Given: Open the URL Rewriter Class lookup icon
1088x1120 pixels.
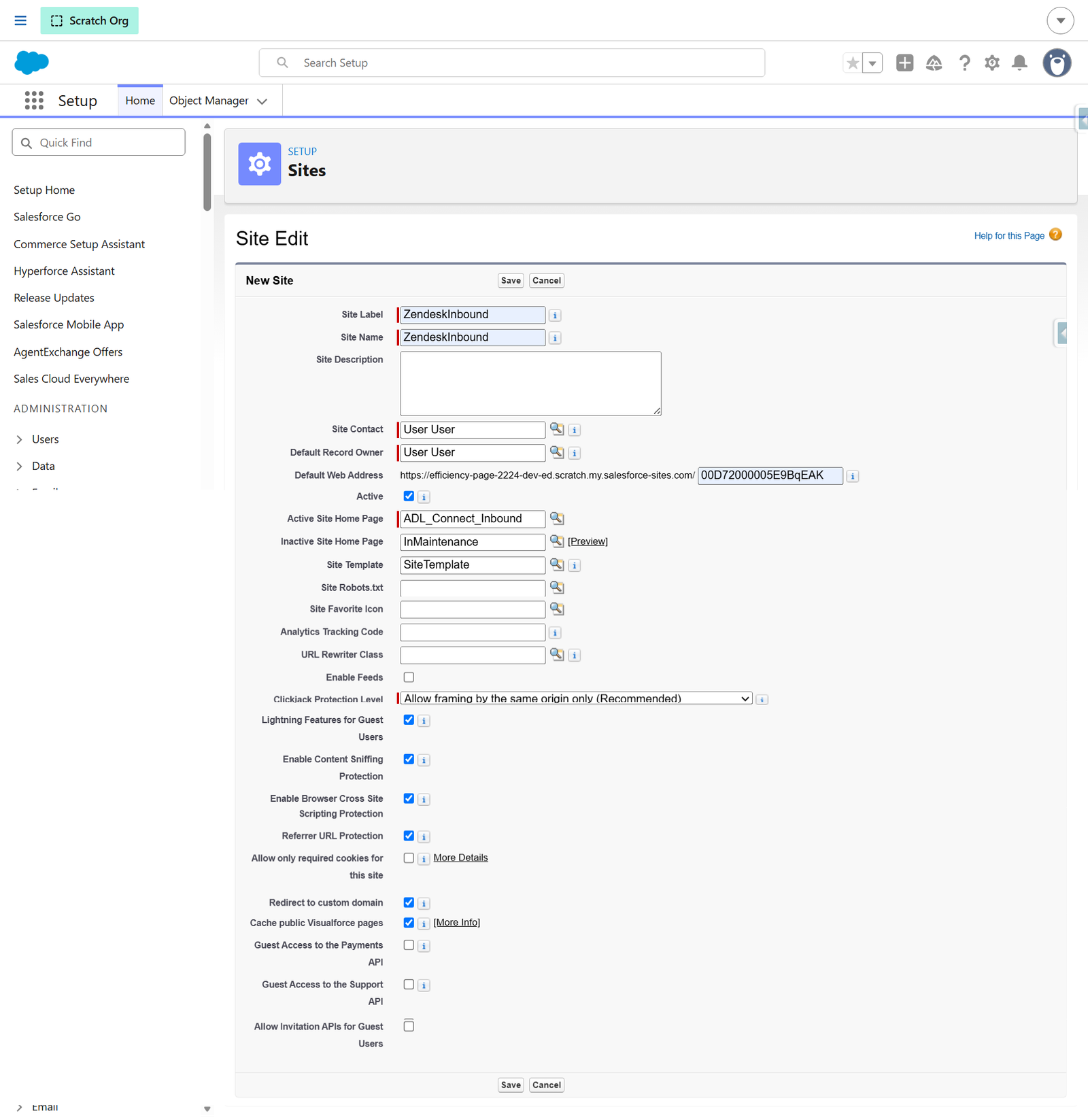Looking at the screenshot, I should tap(557, 654).
